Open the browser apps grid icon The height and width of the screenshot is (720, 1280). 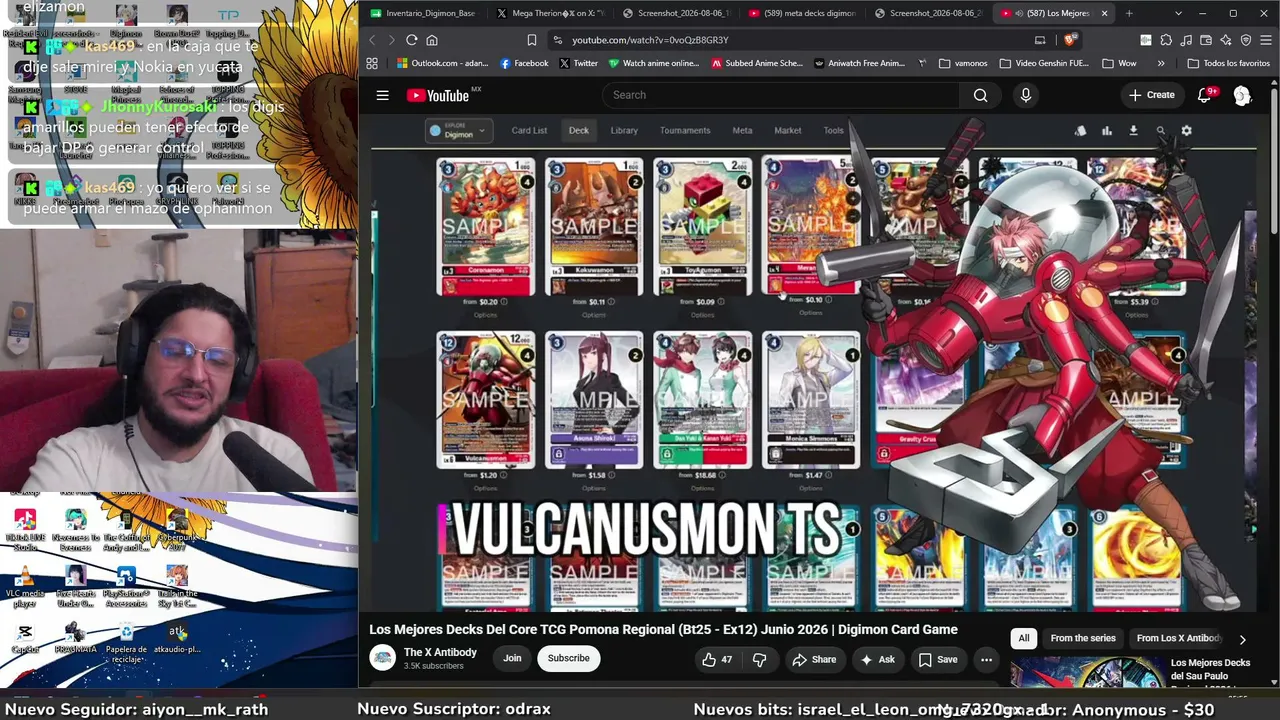click(372, 63)
